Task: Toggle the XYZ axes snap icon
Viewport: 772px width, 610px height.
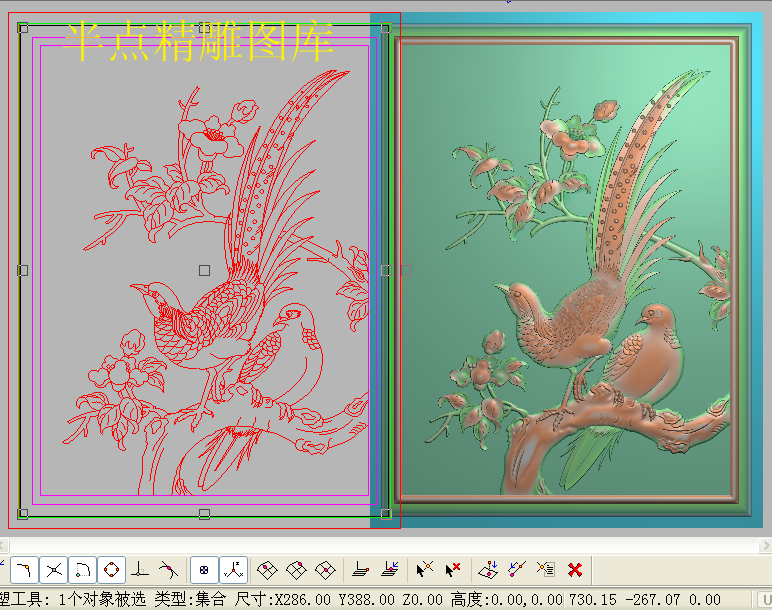Action: click(x=233, y=571)
